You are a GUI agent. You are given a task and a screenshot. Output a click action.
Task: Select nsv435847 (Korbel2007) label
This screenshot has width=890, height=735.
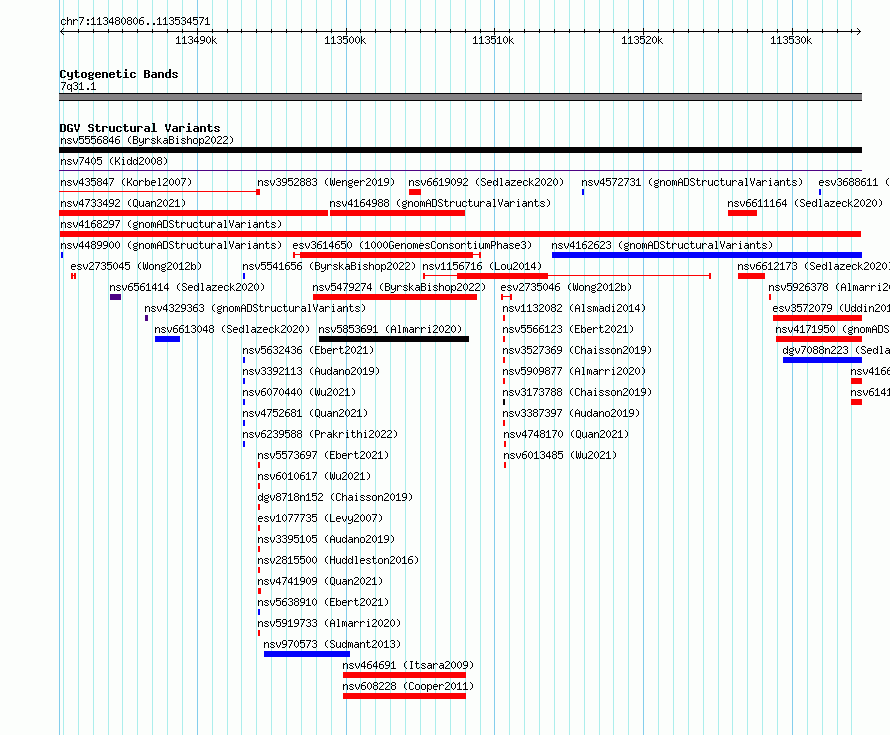click(x=126, y=182)
